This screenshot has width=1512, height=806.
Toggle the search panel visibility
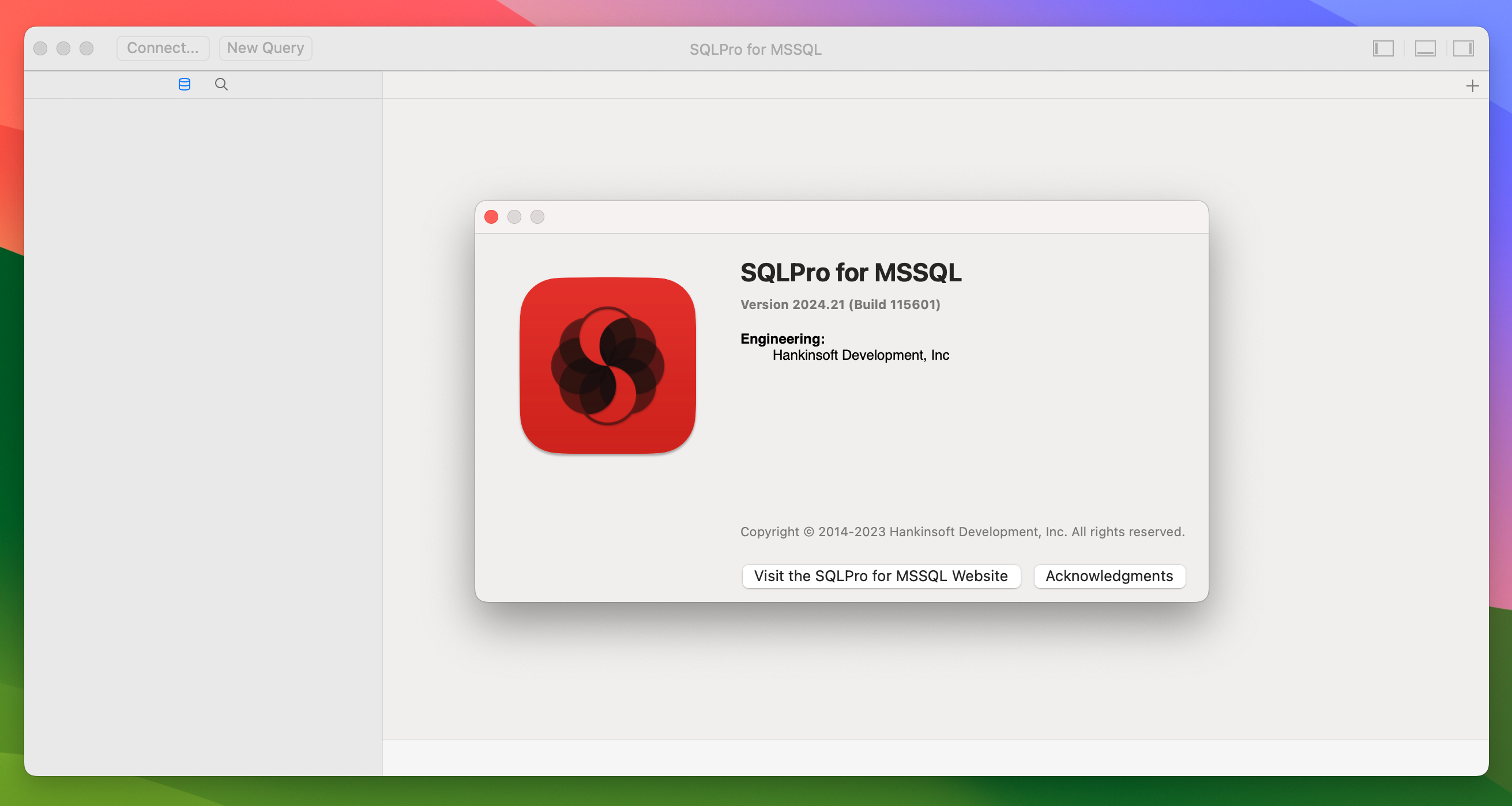point(221,84)
